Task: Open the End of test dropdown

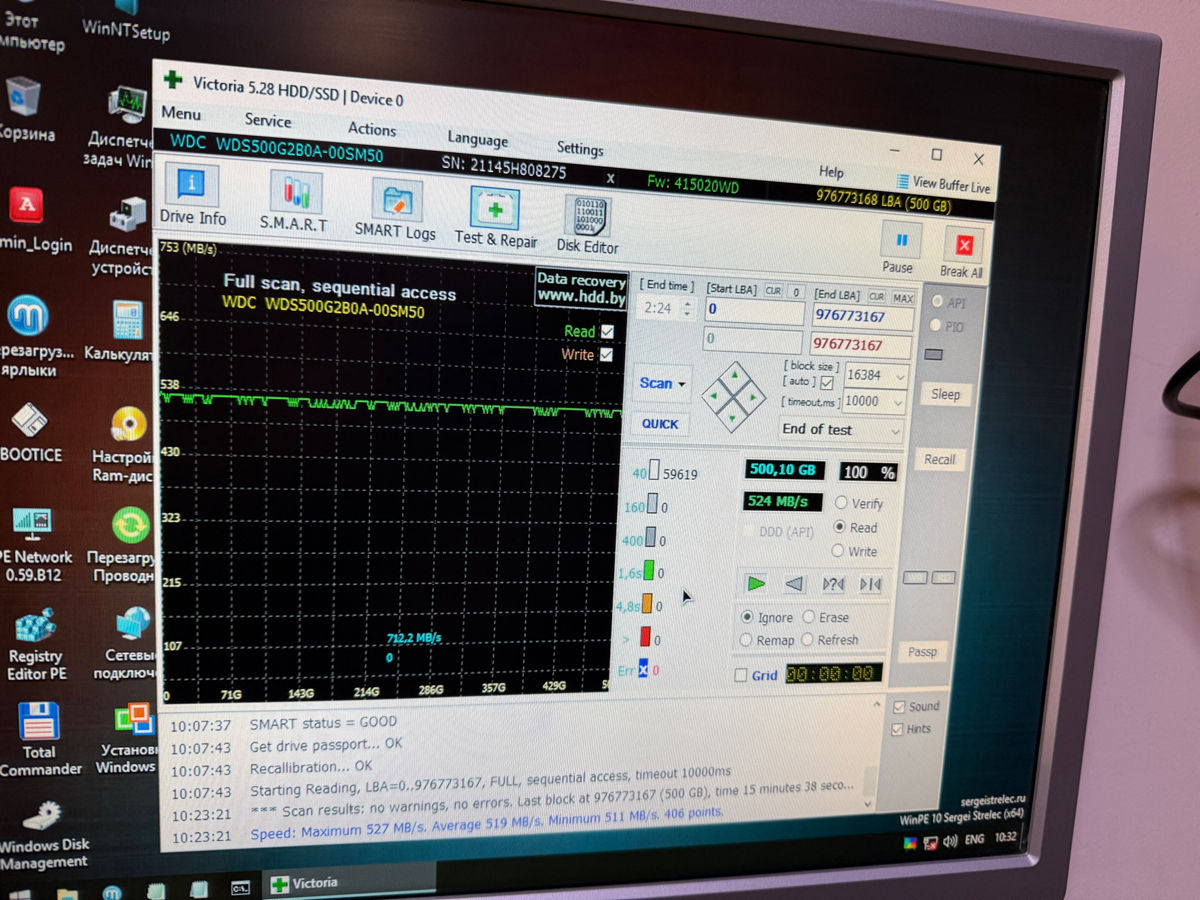Action: (x=840, y=430)
